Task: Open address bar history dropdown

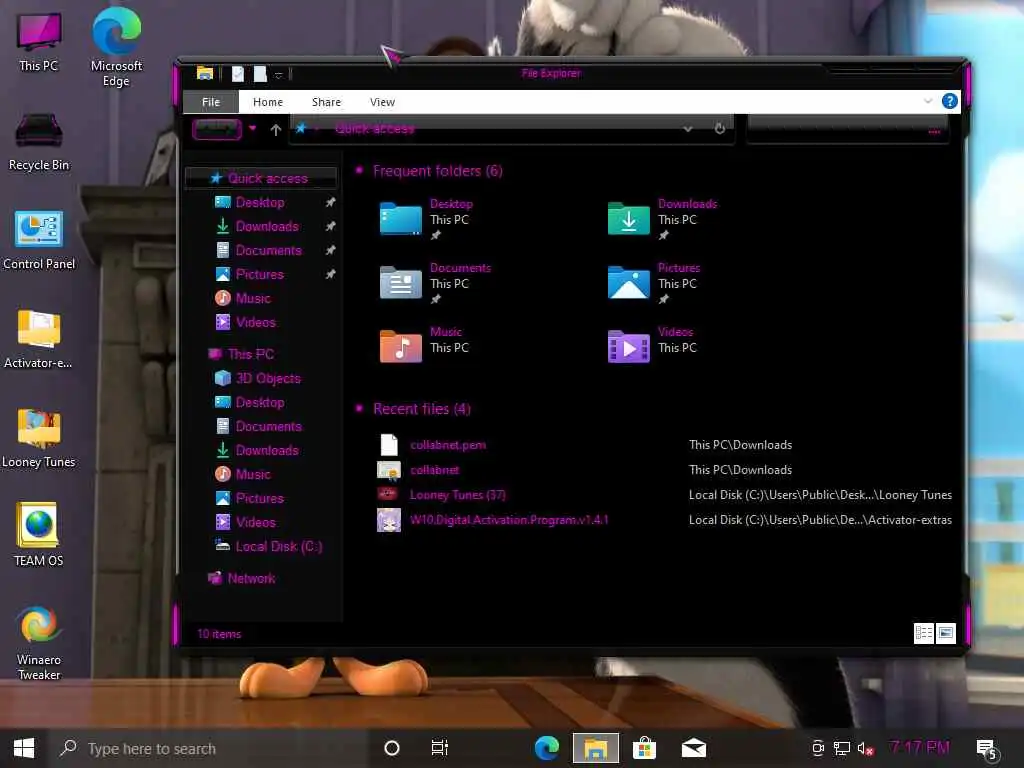Action: 688,129
